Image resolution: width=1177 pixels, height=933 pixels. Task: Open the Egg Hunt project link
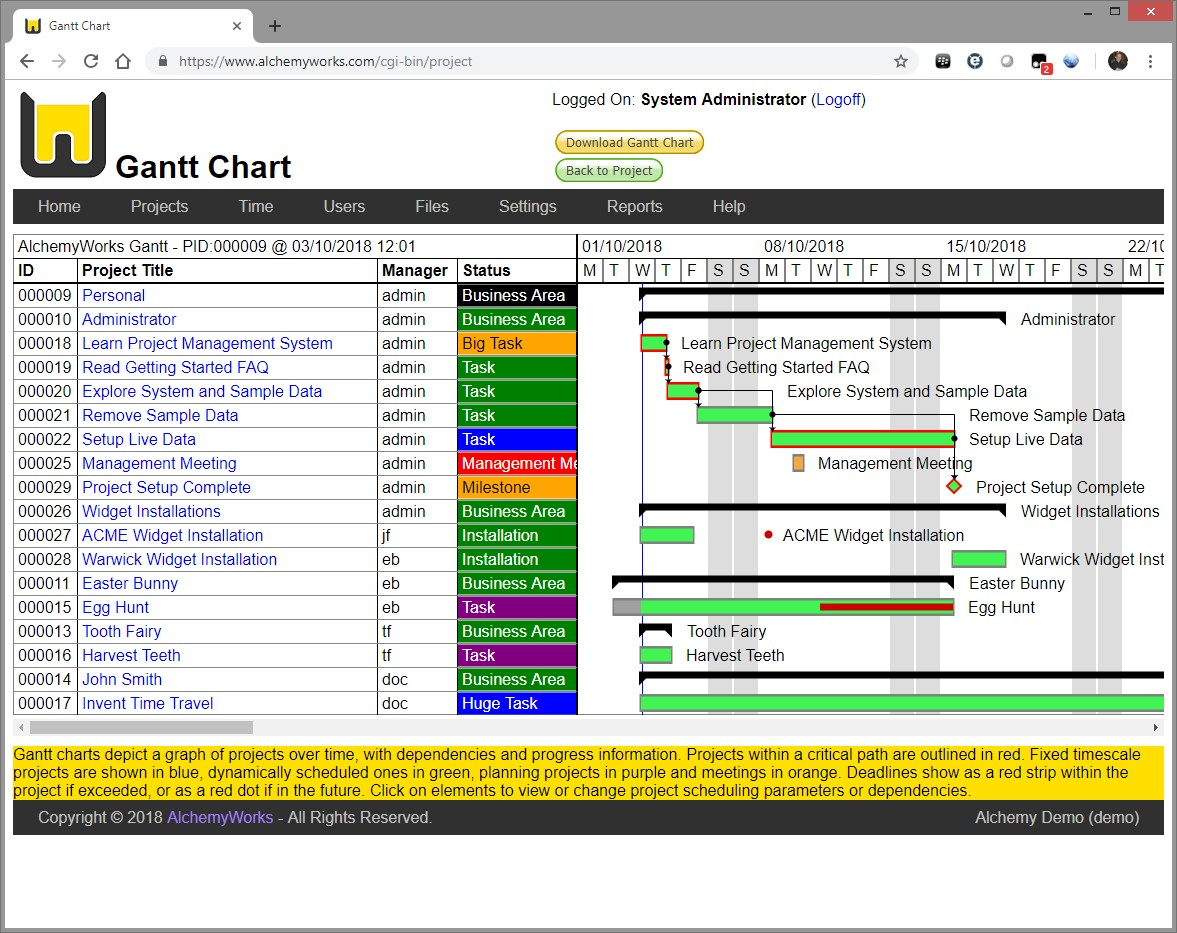116,608
